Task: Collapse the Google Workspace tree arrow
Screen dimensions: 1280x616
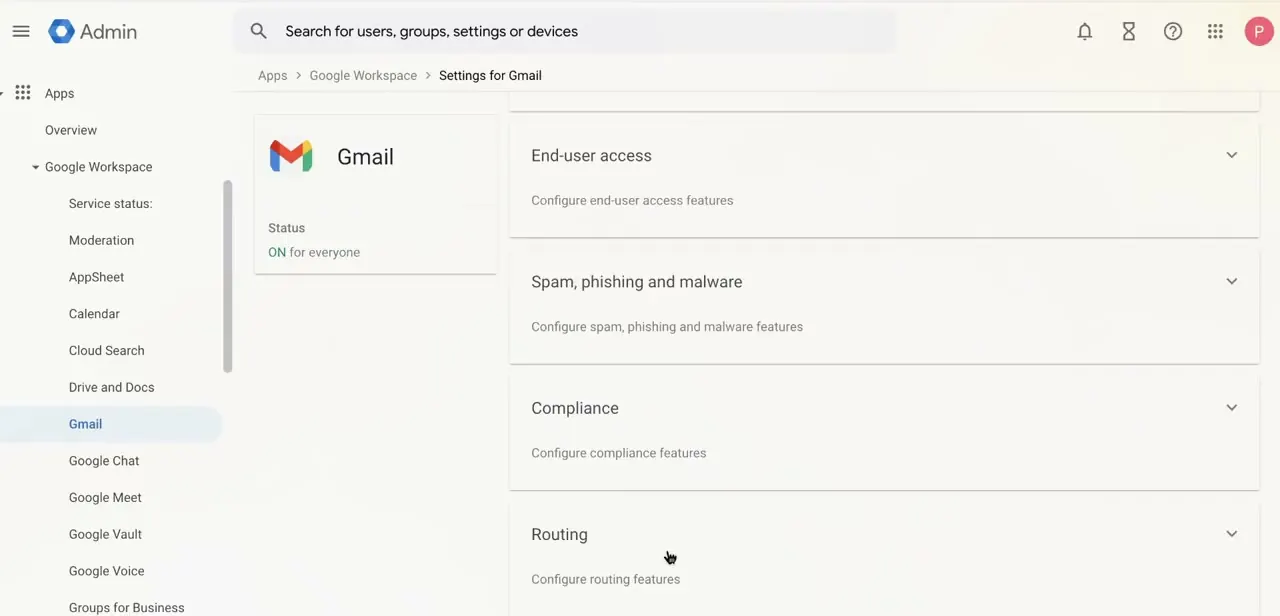Action: coord(35,167)
